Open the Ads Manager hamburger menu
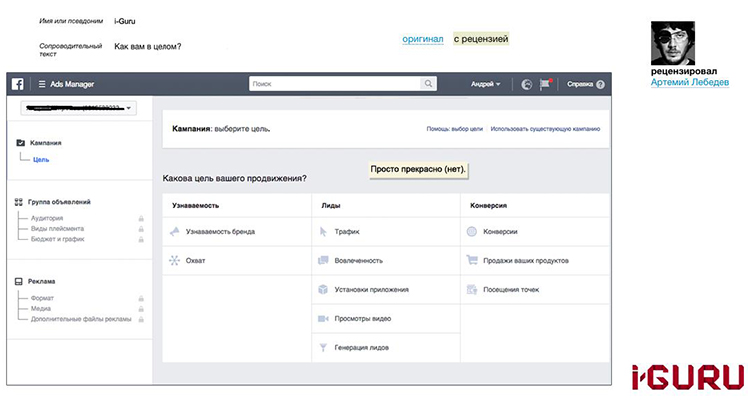This screenshot has height=402, width=748. (x=42, y=84)
